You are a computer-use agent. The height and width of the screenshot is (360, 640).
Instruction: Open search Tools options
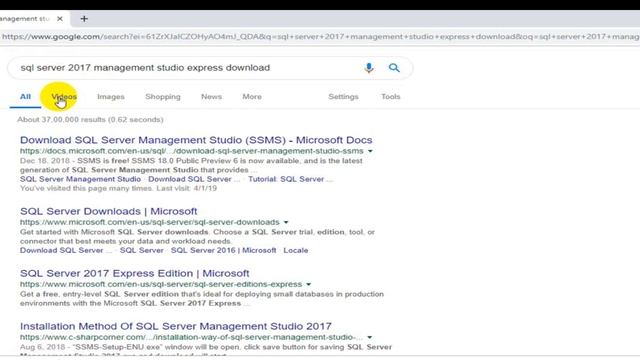click(391, 97)
